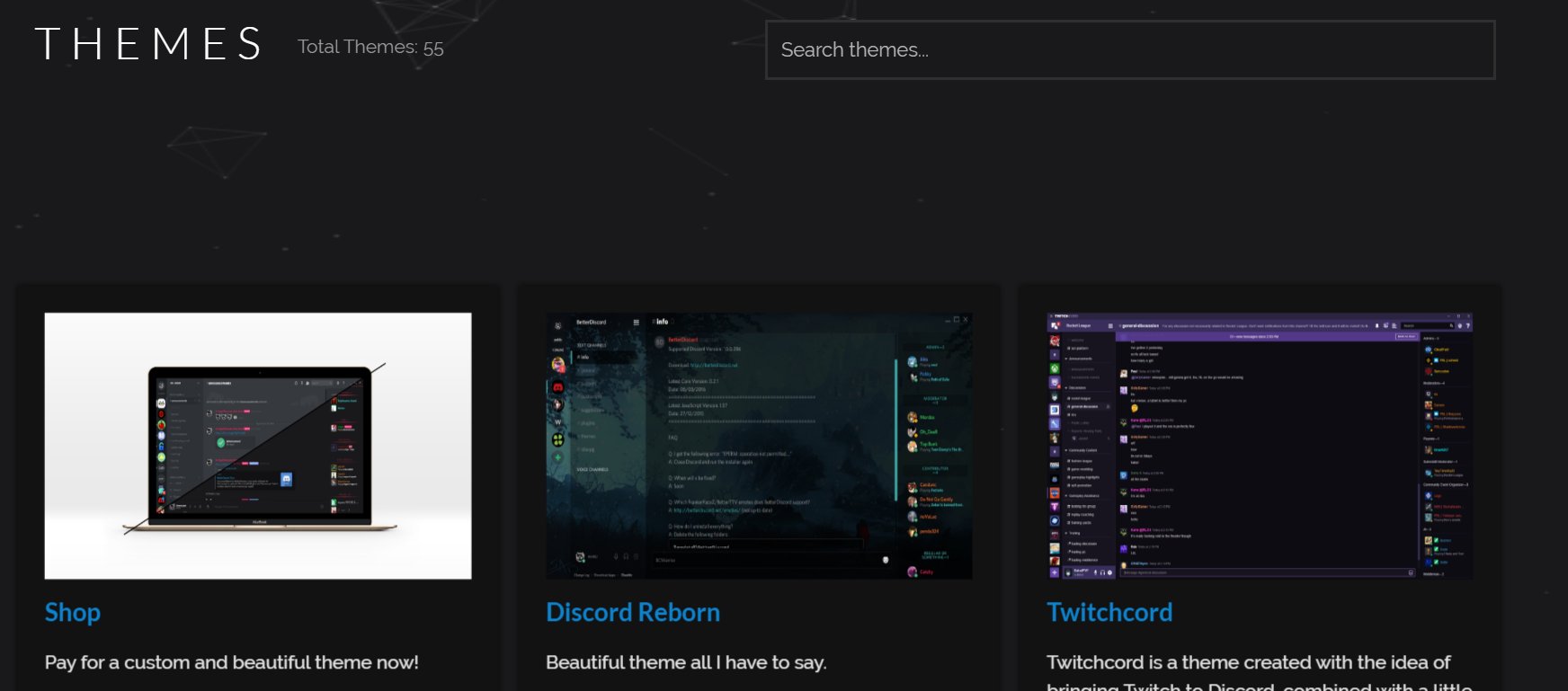View the Discord Reborn preview thumbnail
Viewport: 1568px width, 691px height.
[x=759, y=446]
